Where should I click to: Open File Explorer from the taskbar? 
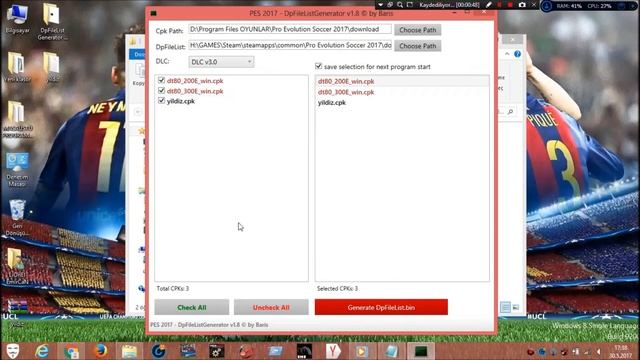coord(129,351)
